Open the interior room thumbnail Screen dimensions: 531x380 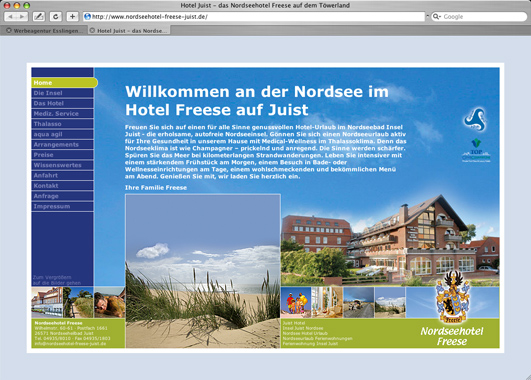click(x=327, y=302)
